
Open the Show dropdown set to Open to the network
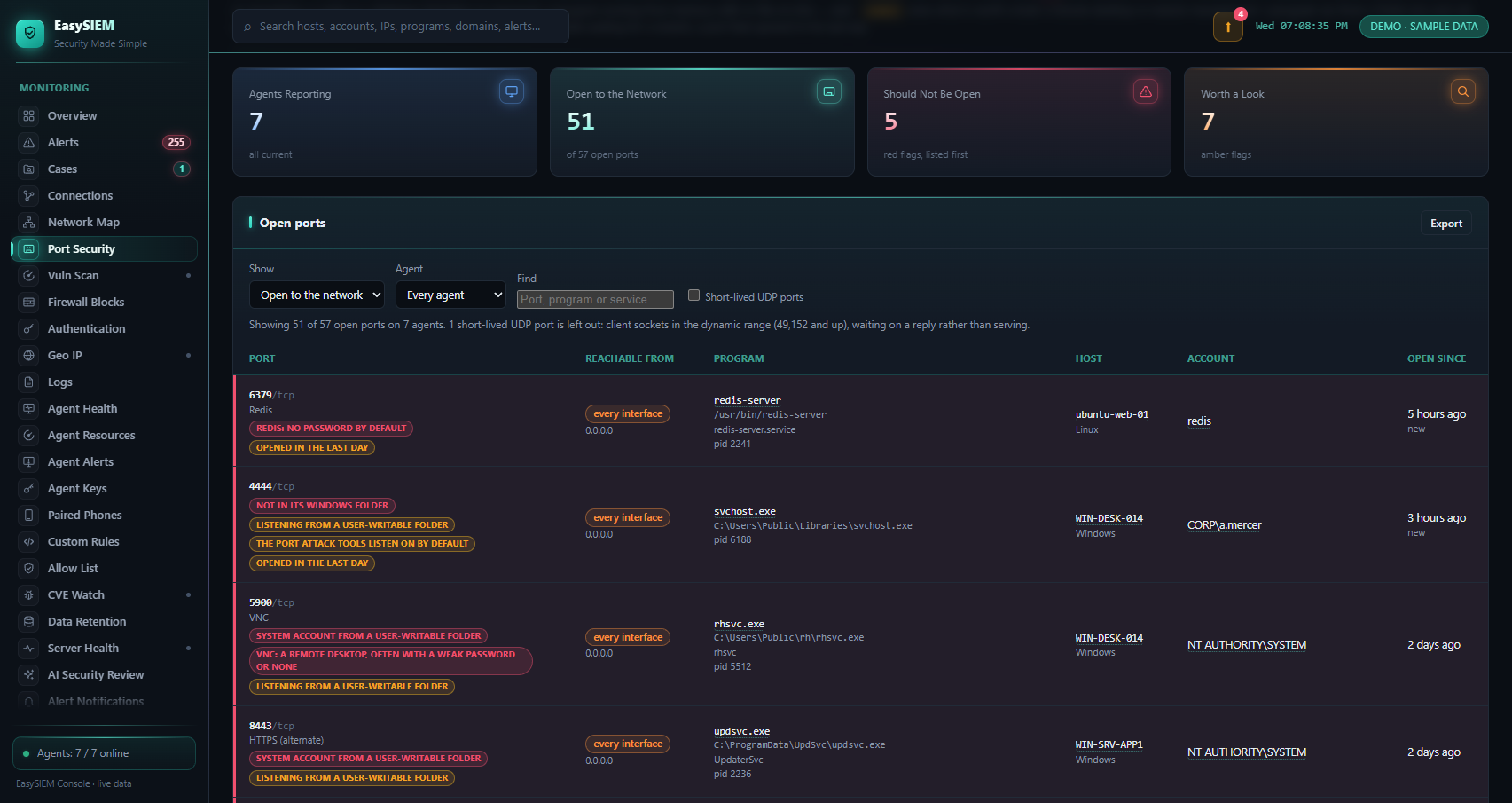(x=317, y=295)
